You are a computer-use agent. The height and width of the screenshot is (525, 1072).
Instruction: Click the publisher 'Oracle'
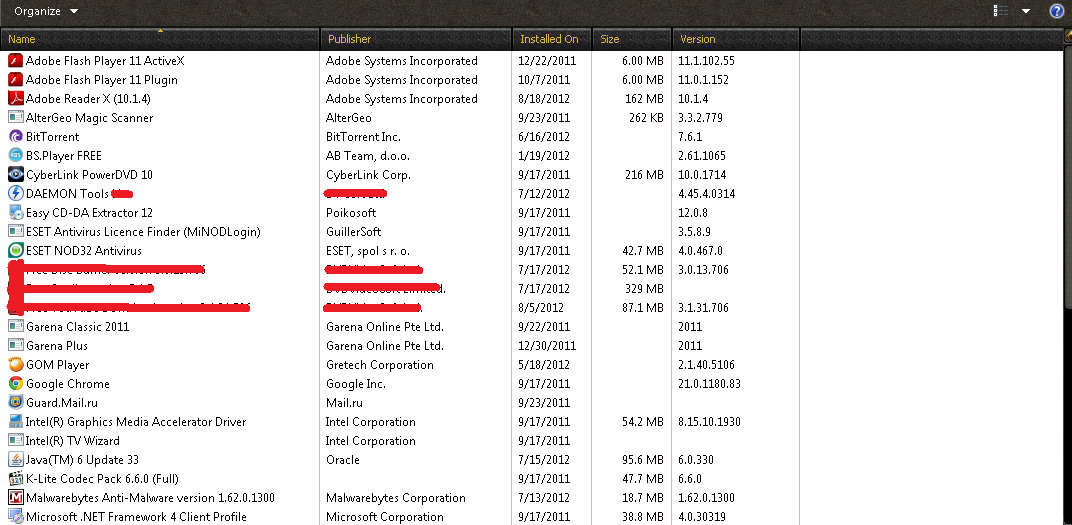343,459
